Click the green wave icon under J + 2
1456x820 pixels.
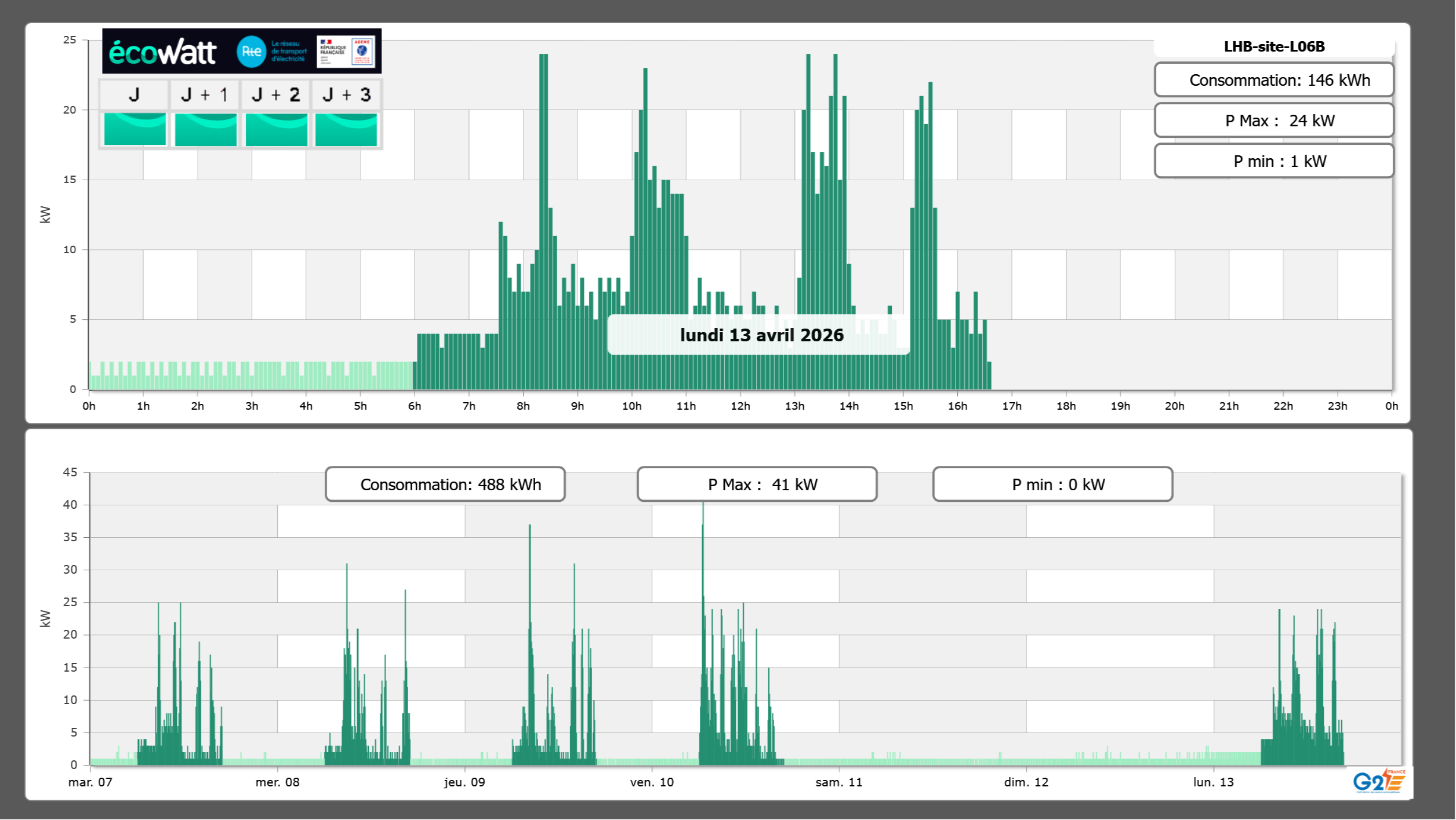[x=276, y=129]
